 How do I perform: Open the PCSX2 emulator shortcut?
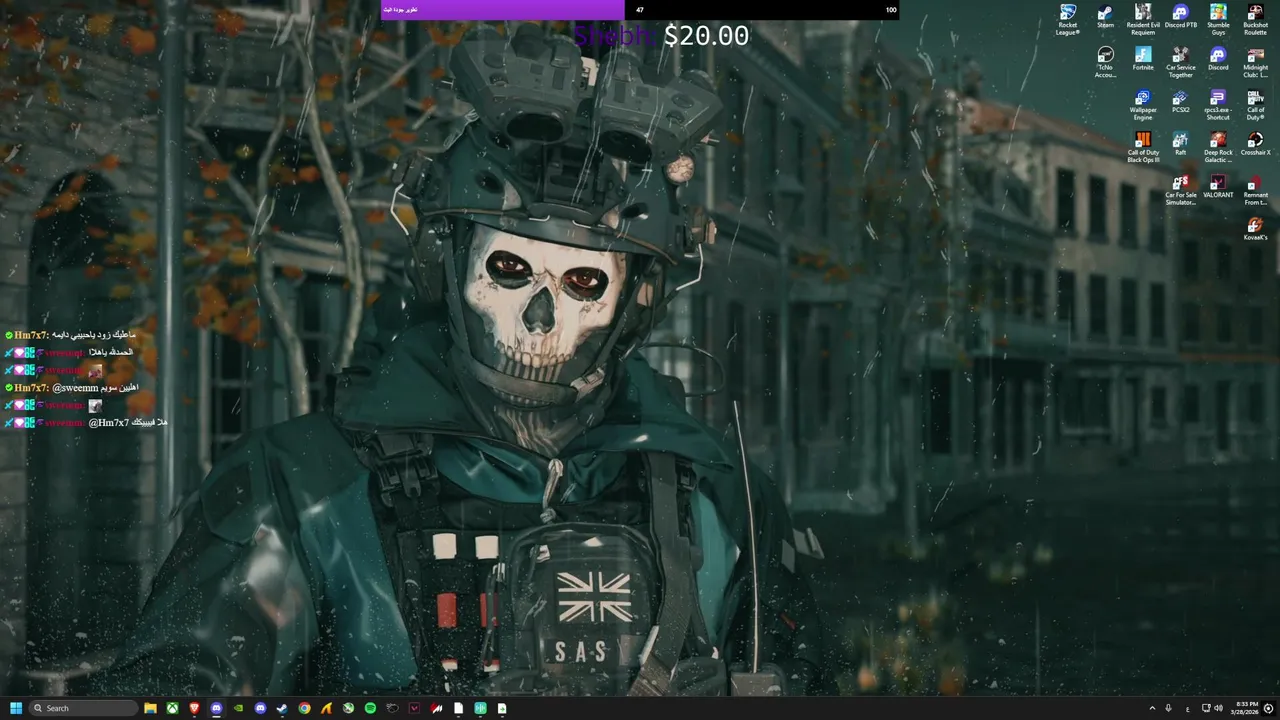(x=1181, y=102)
